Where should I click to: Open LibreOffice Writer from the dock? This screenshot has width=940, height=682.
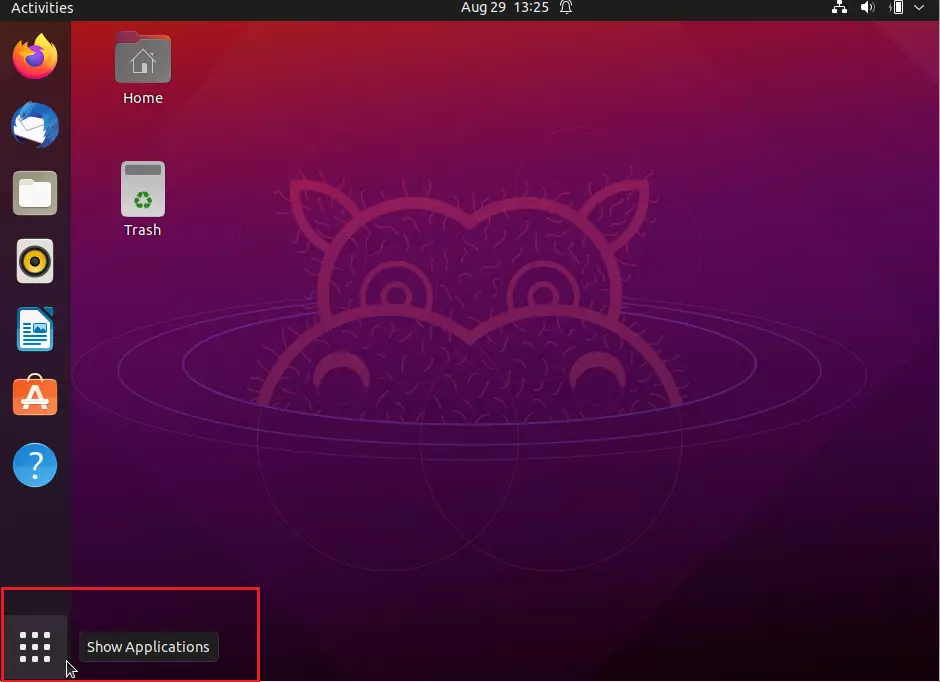pyautogui.click(x=35, y=329)
